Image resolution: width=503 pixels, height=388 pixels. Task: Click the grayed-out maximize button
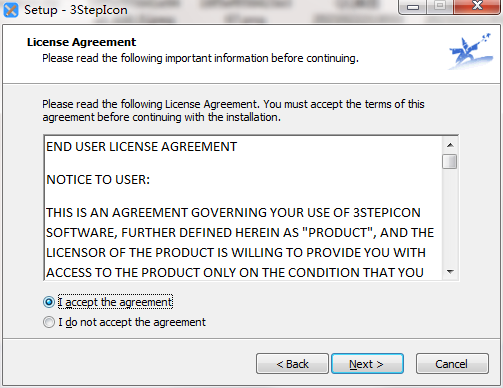(440, 7)
